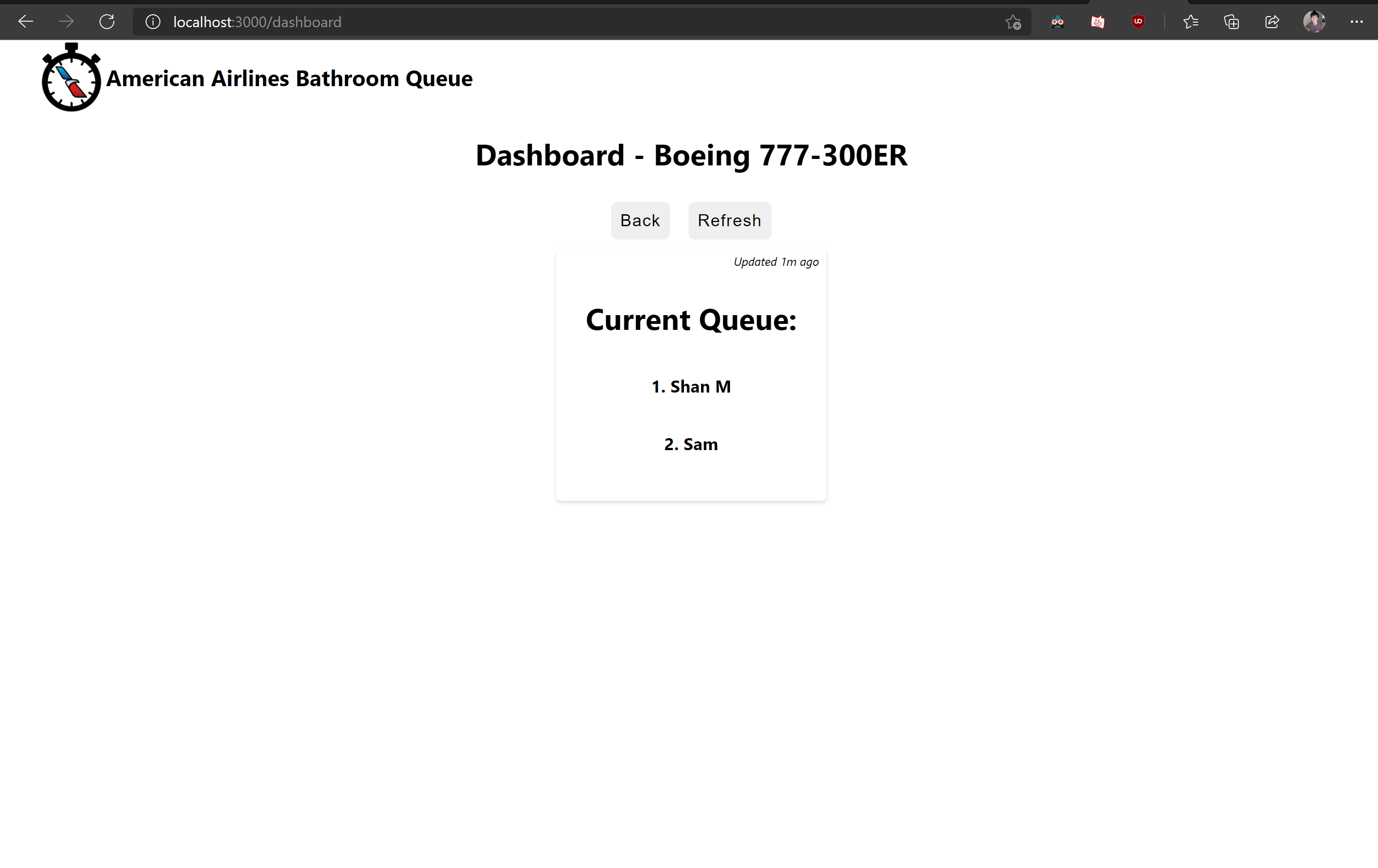Click the American Airlines Bathroom Queue title
The width and height of the screenshot is (1378, 868).
(289, 78)
